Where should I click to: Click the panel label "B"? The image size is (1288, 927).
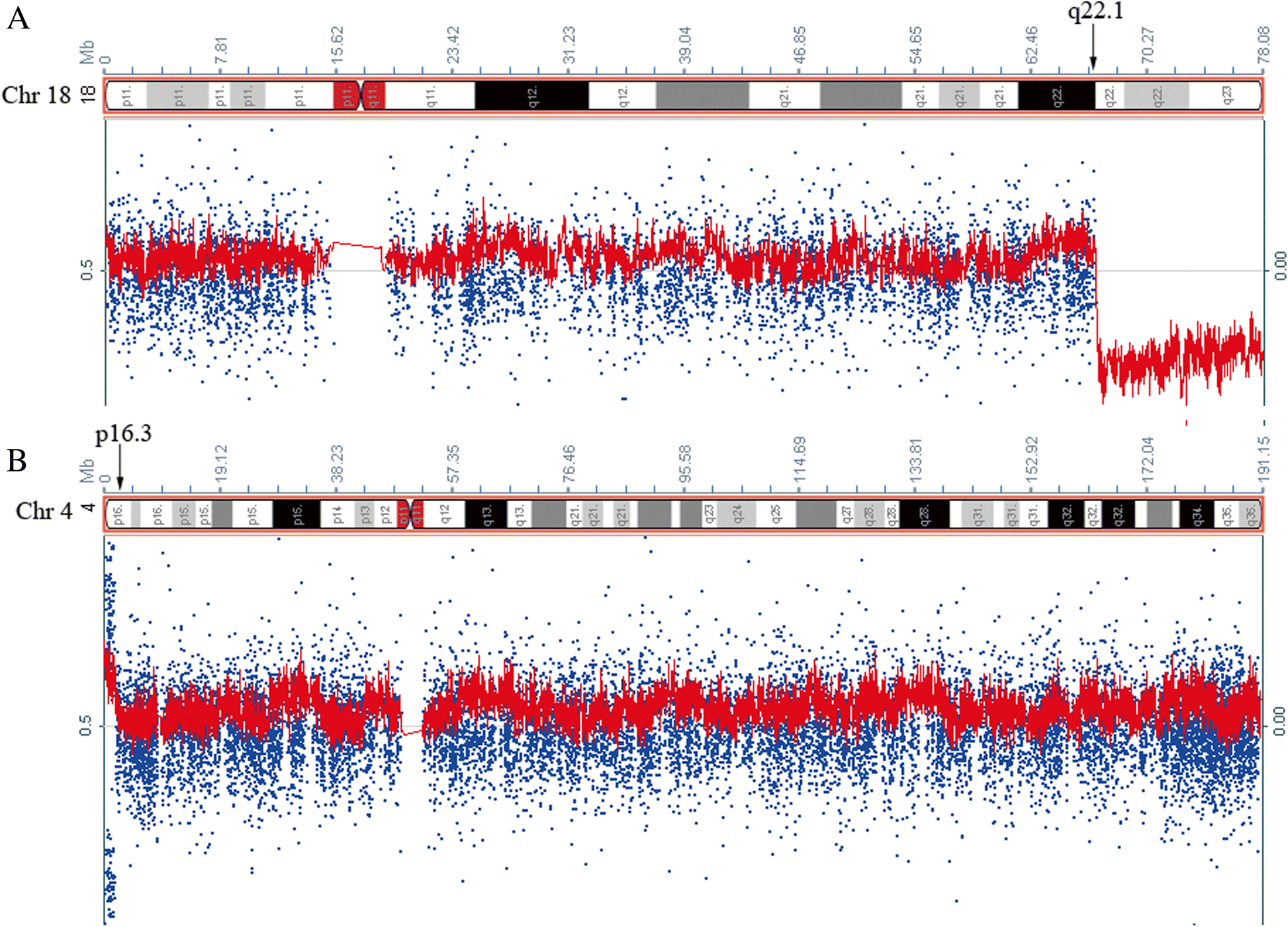tap(17, 460)
